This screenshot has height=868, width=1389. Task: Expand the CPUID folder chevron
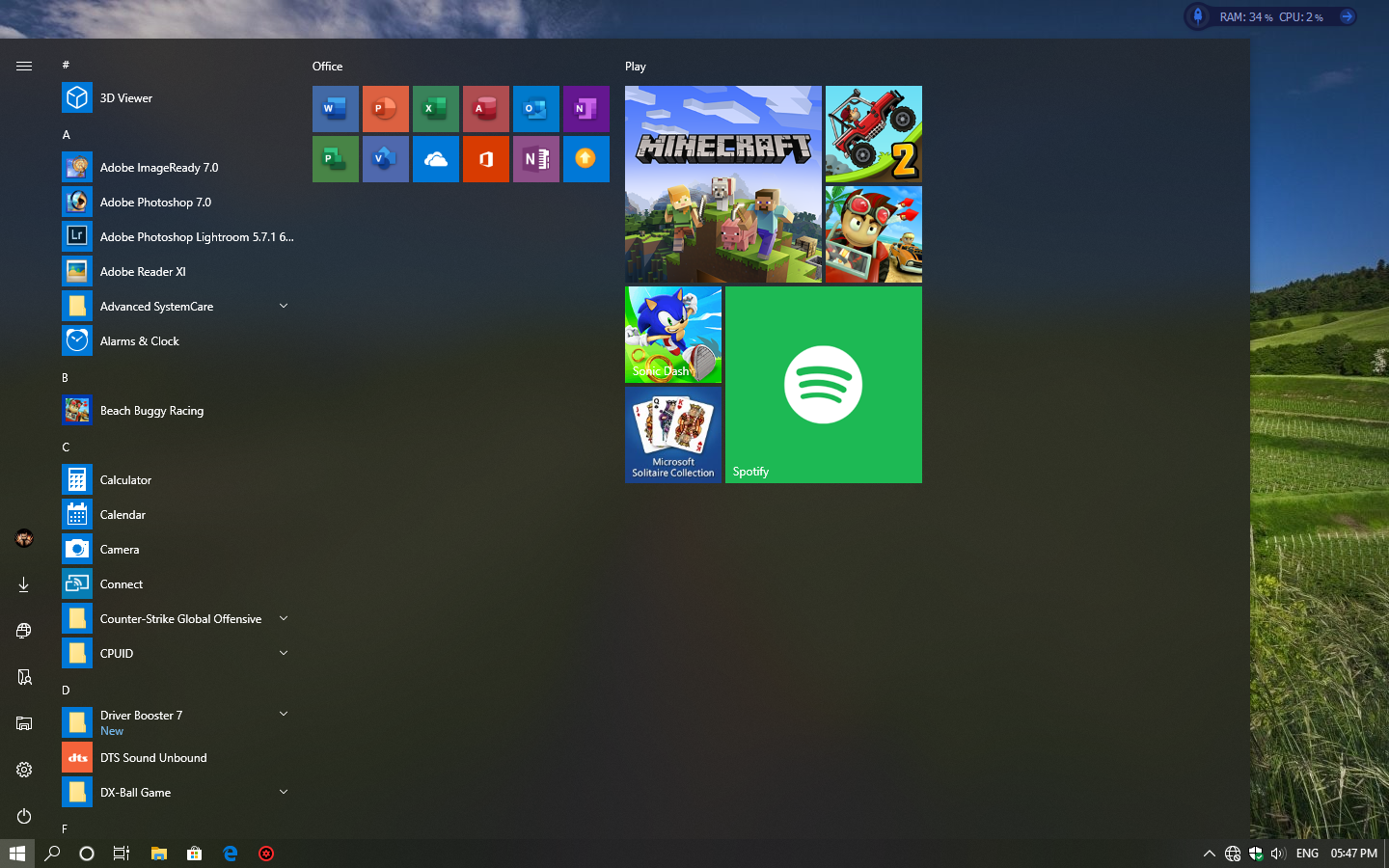(284, 653)
